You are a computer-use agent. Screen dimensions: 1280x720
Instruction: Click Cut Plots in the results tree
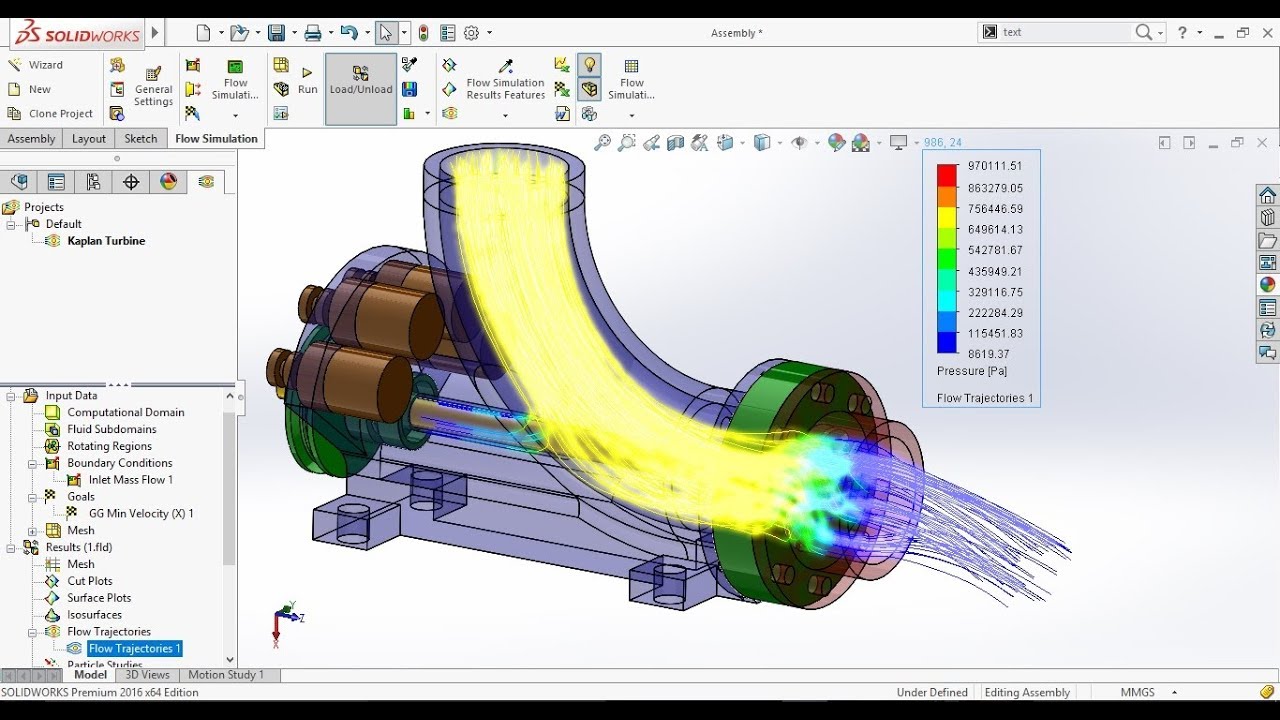tap(90, 581)
